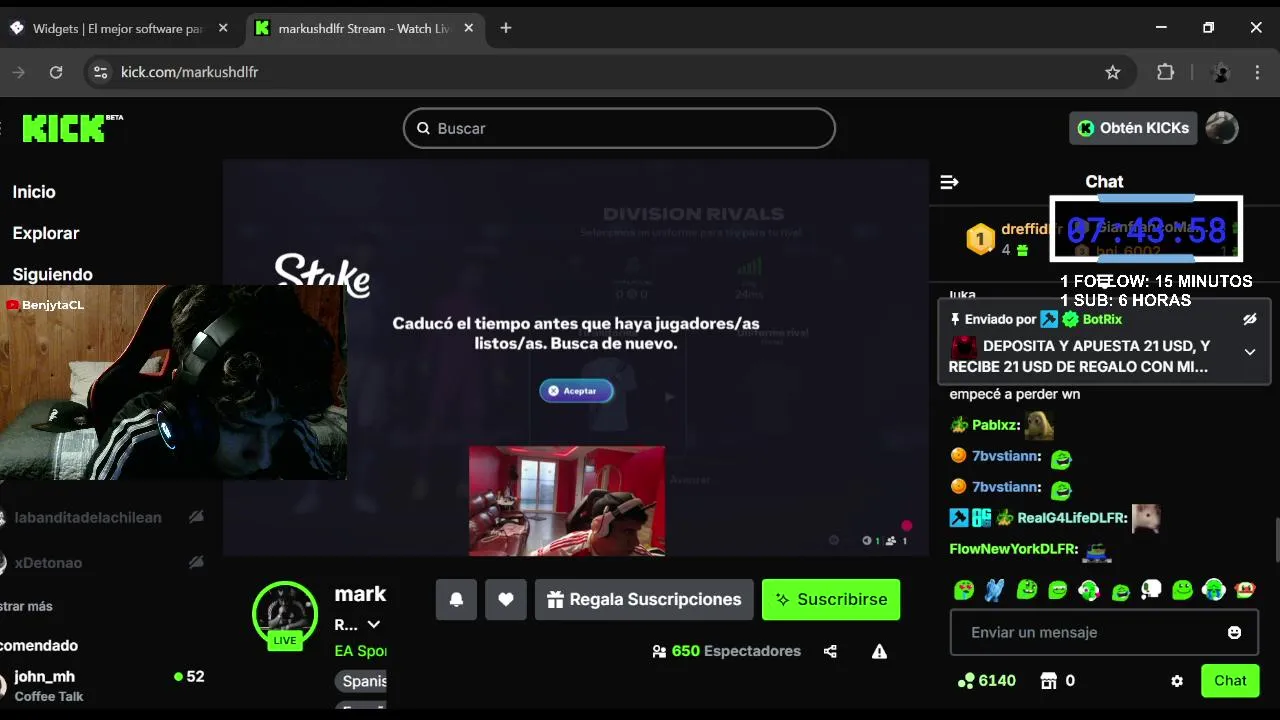This screenshot has height=720, width=1280.
Task: Open Chrome profile avatar in toolbar
Action: click(x=1220, y=72)
